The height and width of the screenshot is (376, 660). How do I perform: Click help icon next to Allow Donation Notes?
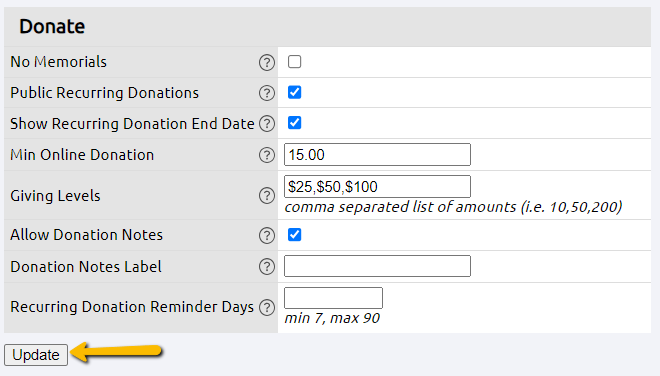pyautogui.click(x=266, y=235)
